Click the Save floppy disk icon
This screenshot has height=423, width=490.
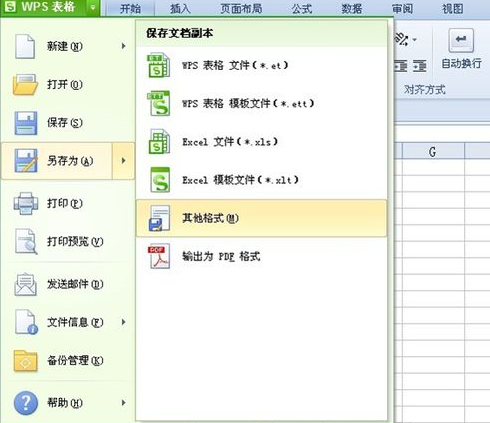tap(26, 123)
